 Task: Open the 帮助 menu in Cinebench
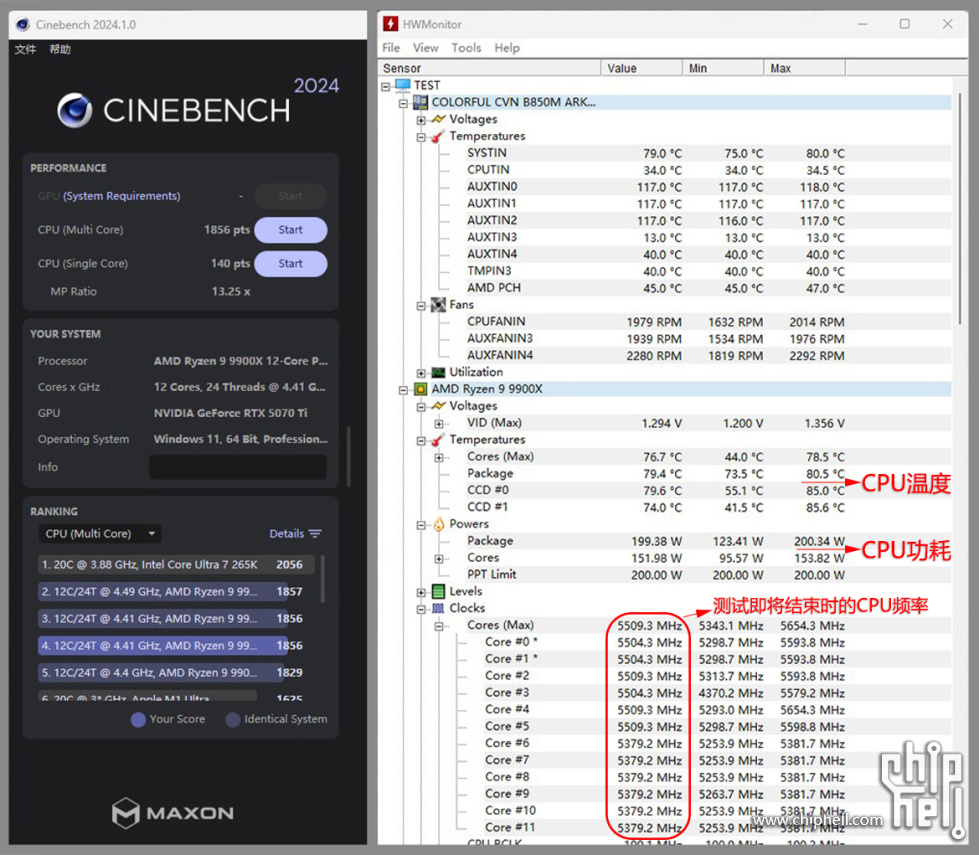60,49
